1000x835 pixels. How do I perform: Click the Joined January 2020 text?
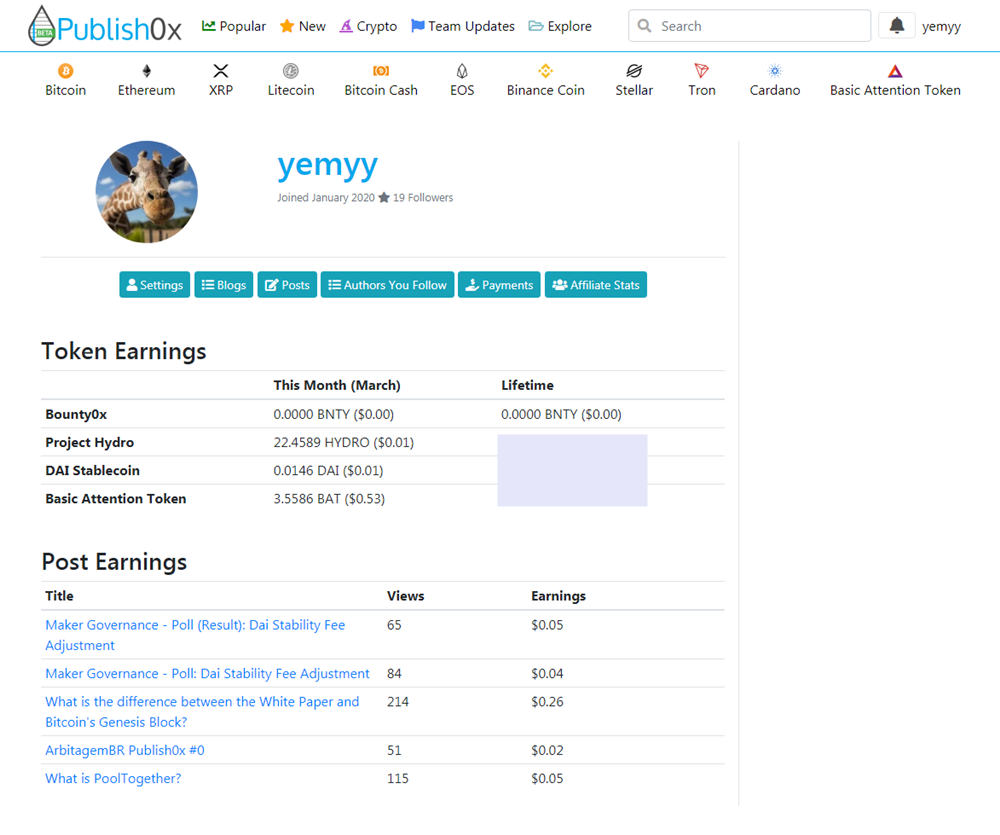[326, 198]
